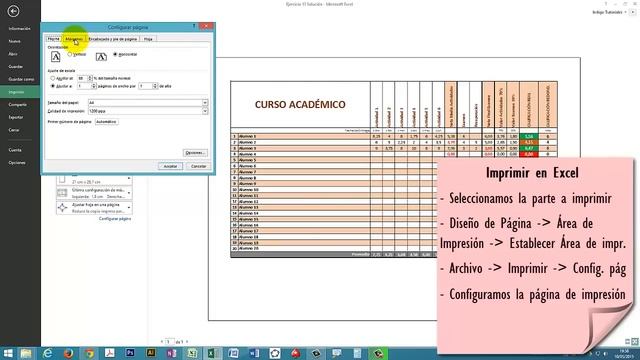Viewport: 640px width, 360px height.
Task: Open Información in the Backstage menu
Action: pyautogui.click(x=20, y=29)
